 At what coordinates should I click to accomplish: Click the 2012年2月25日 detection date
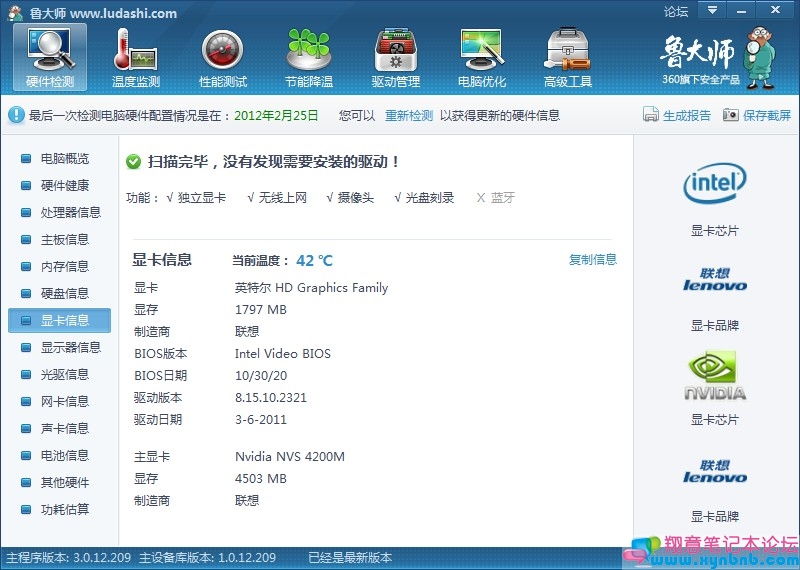[276, 115]
